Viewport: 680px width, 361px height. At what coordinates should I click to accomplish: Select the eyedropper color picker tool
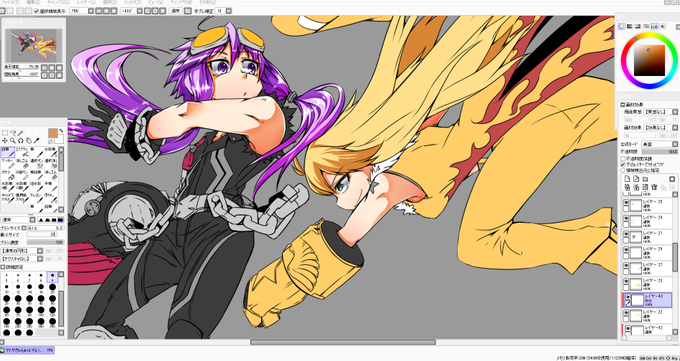point(36,141)
